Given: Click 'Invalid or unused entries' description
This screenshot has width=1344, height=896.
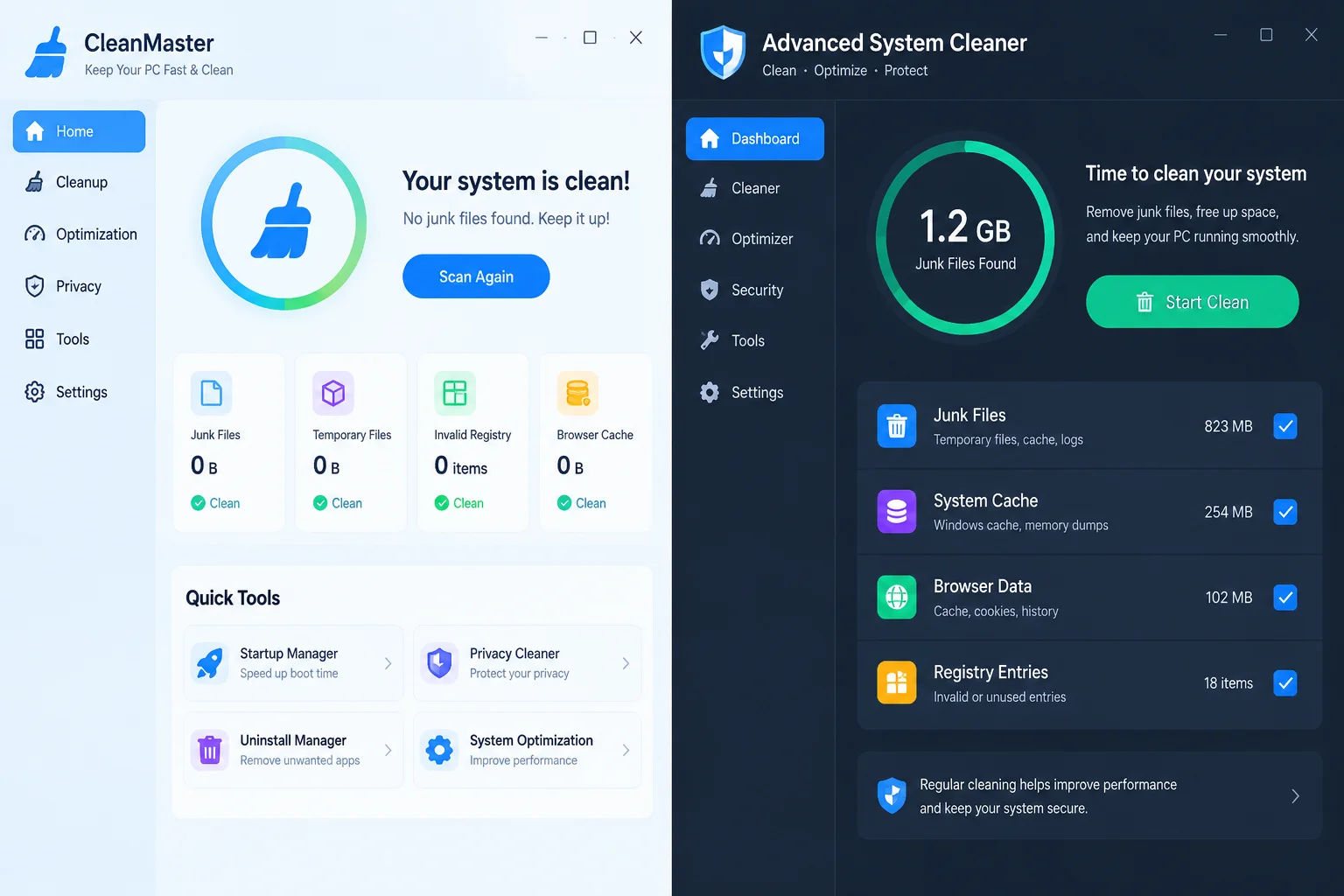Looking at the screenshot, I should 999,696.
